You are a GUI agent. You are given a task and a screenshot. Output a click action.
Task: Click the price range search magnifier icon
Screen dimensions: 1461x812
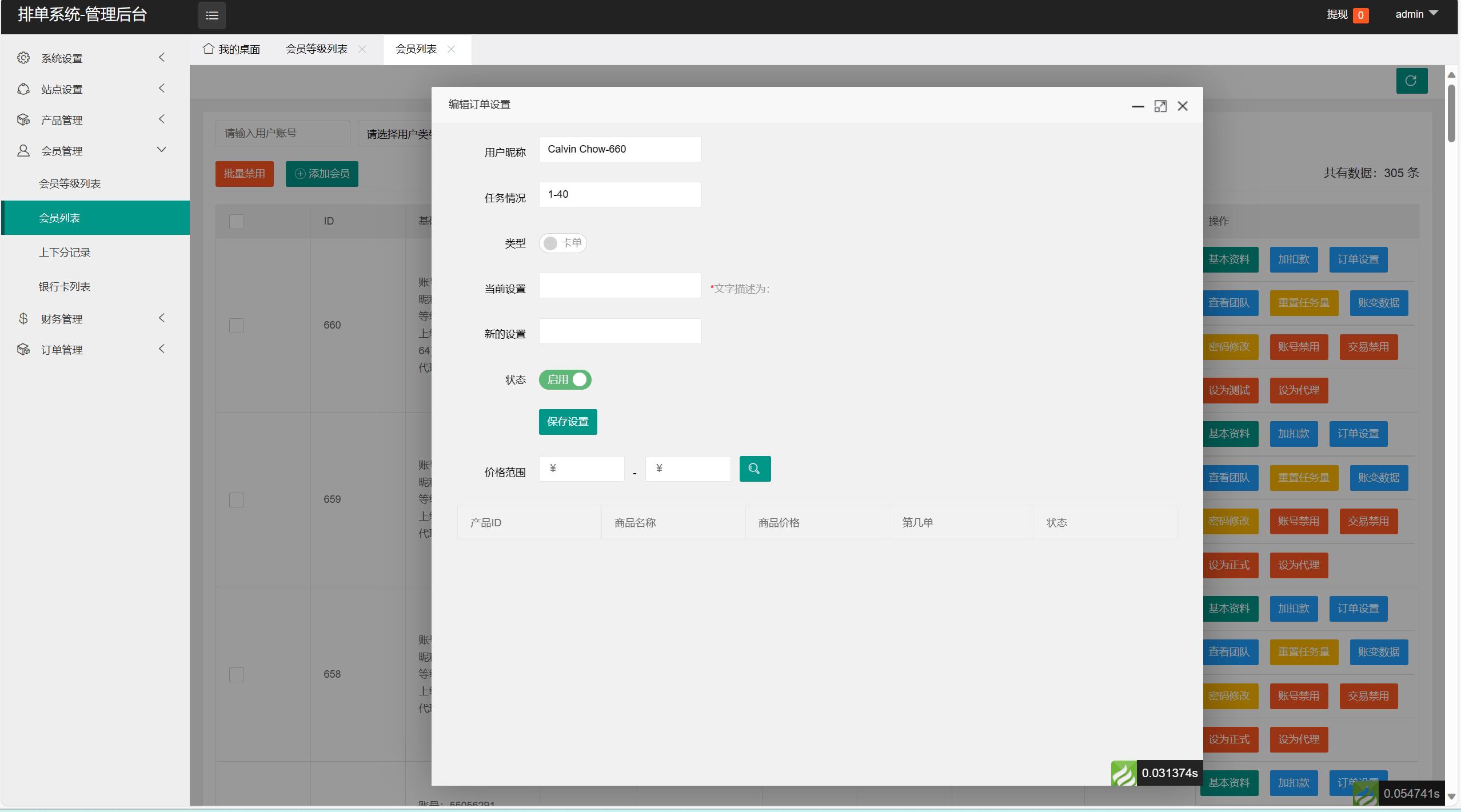pyautogui.click(x=755, y=469)
